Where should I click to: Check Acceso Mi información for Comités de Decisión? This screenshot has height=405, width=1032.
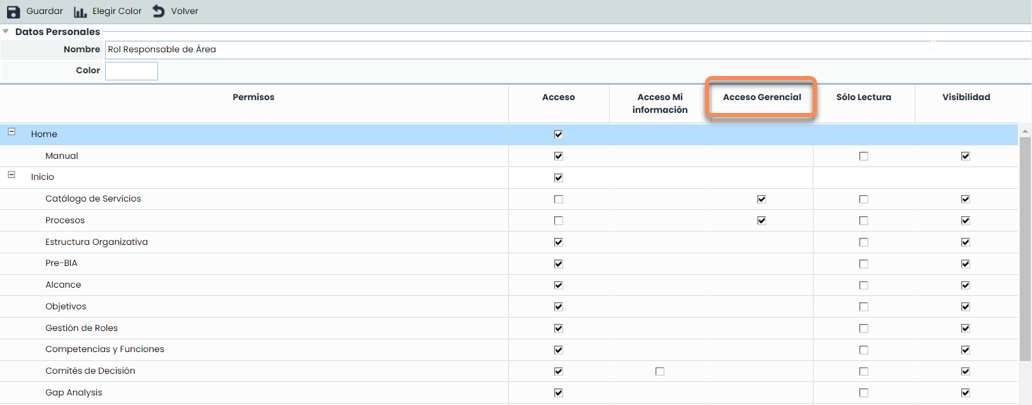coord(659,371)
